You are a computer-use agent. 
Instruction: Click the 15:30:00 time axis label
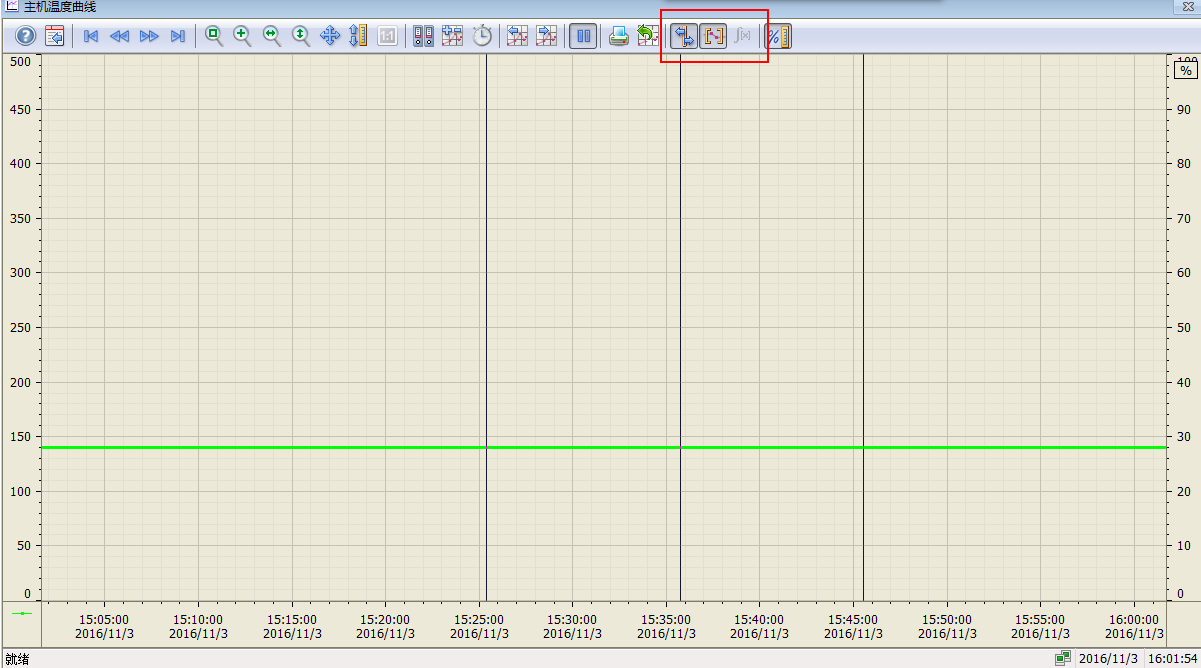click(x=572, y=620)
